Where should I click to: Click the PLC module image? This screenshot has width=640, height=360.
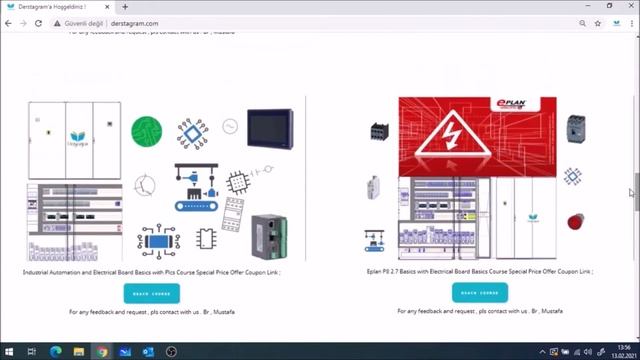coord(269,237)
